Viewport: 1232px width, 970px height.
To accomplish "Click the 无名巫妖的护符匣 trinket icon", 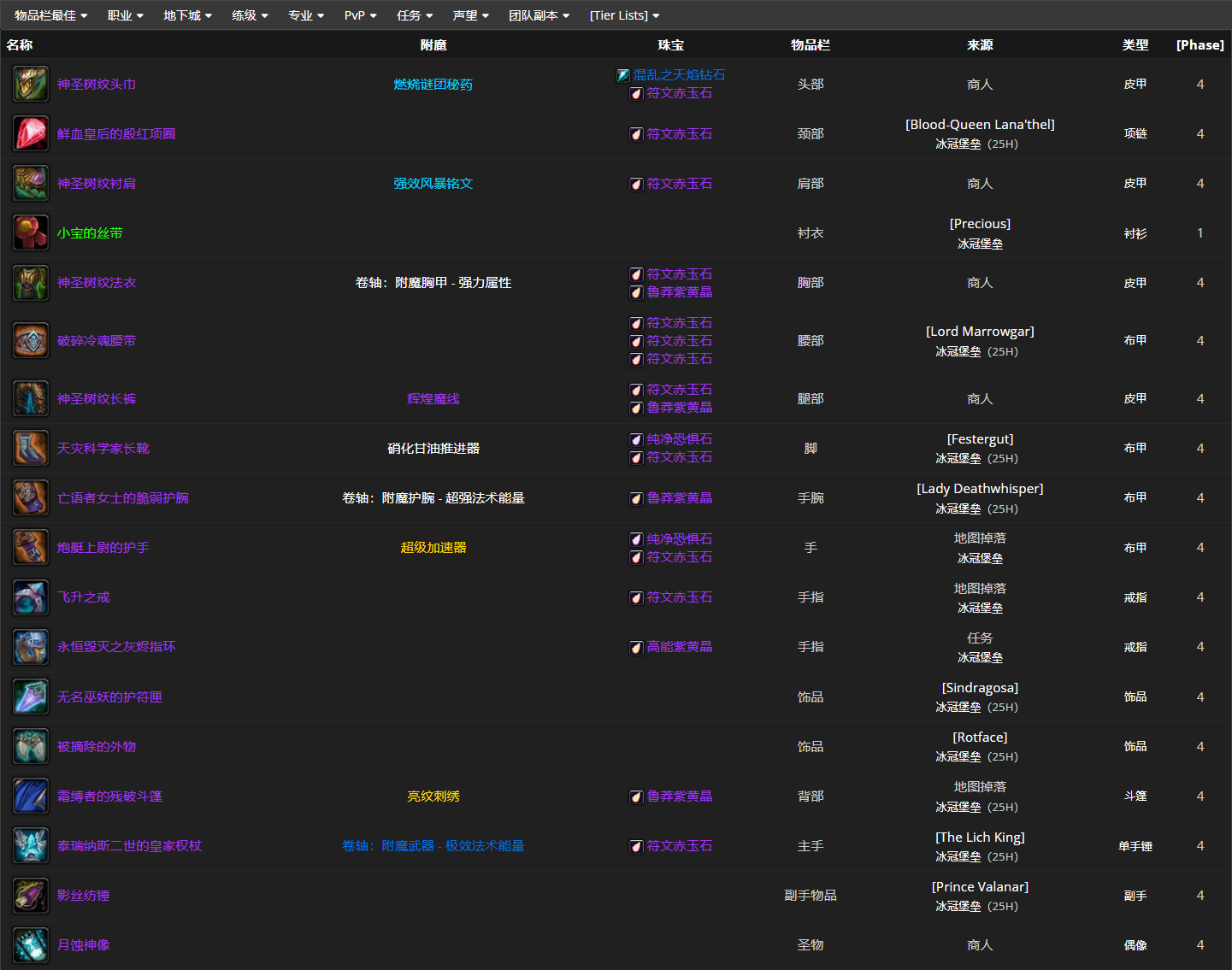I will (x=31, y=697).
